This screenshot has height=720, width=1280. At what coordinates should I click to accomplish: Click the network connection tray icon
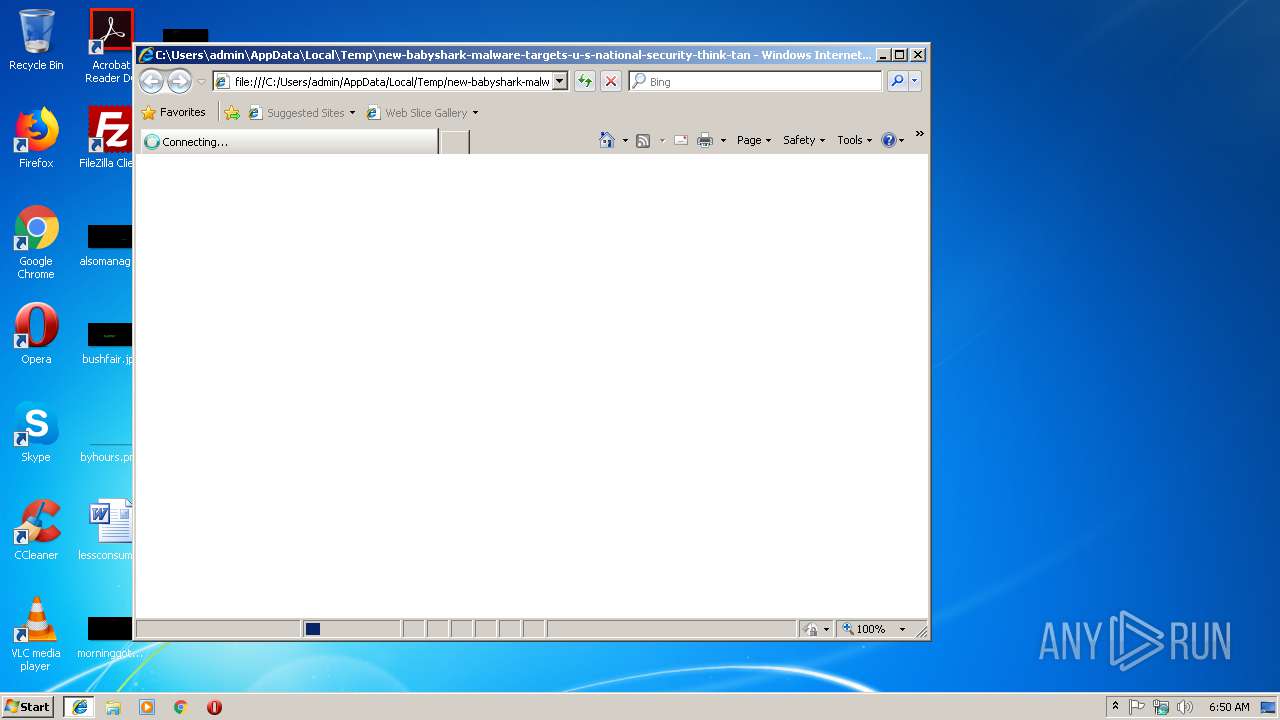[1161, 707]
